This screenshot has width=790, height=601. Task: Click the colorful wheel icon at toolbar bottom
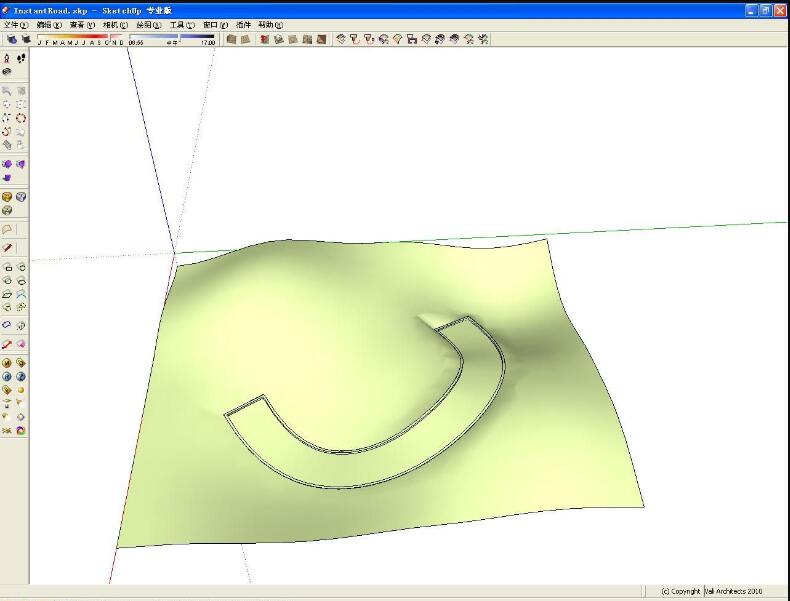click(x=21, y=431)
